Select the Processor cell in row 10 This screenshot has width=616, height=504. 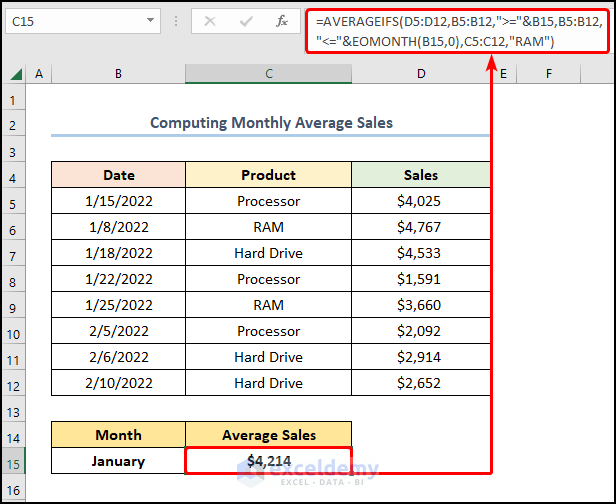click(x=268, y=331)
